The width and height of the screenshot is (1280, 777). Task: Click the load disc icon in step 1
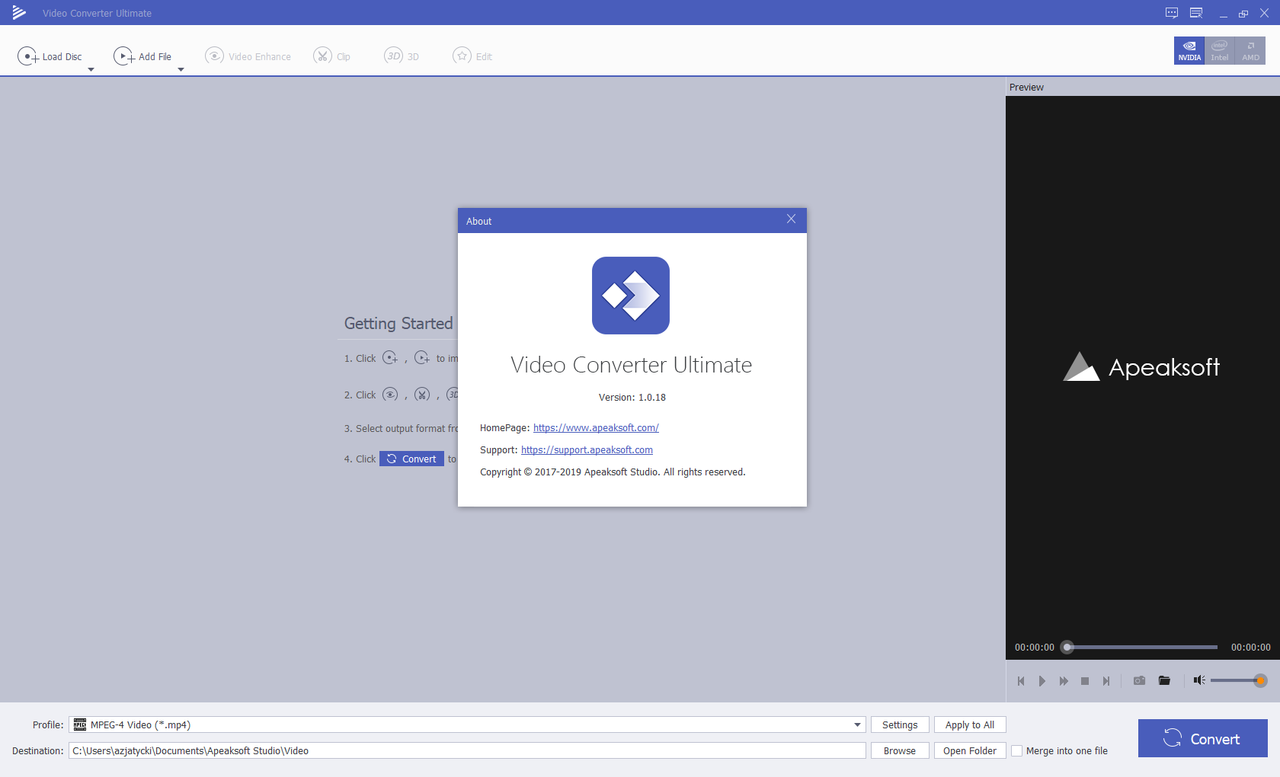tap(391, 358)
